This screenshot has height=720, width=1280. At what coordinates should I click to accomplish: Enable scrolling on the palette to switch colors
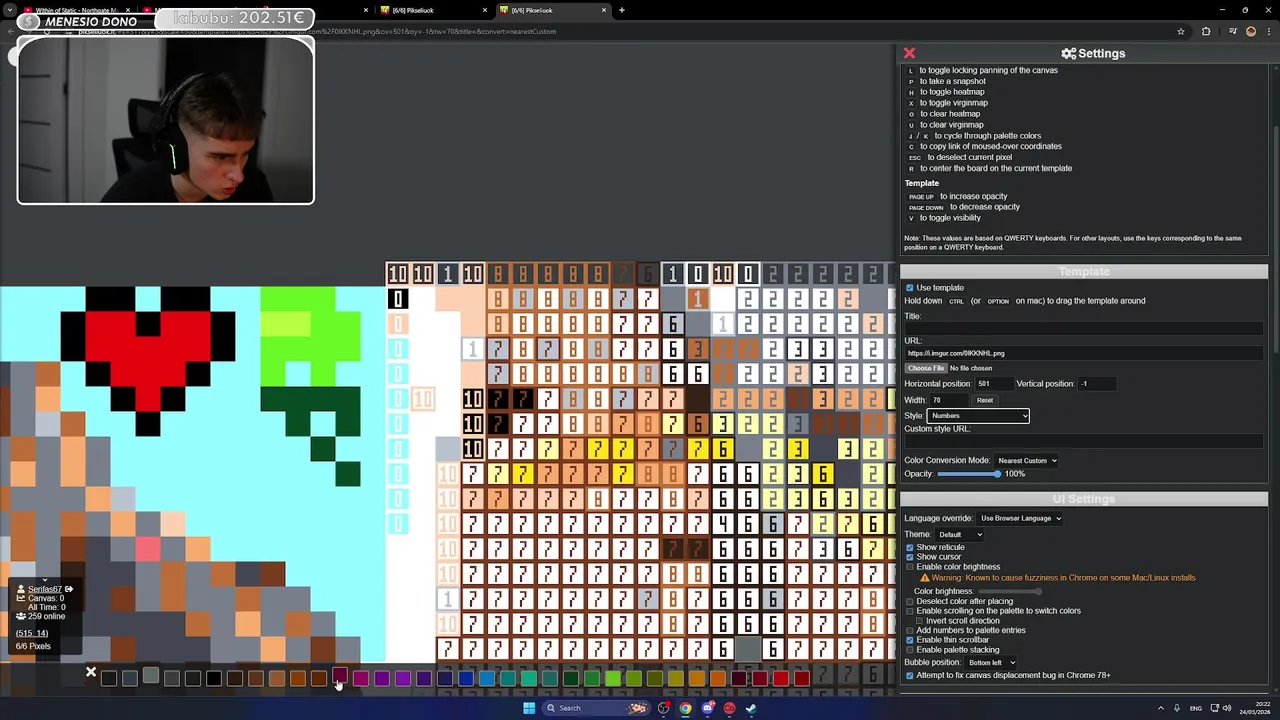tap(910, 611)
